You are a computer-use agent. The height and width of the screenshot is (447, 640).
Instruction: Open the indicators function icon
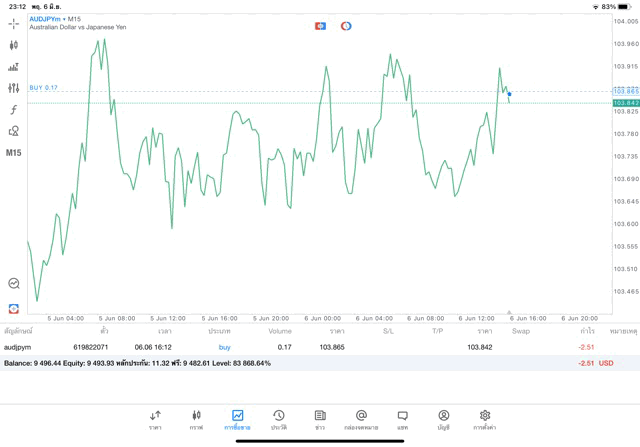coord(14,110)
